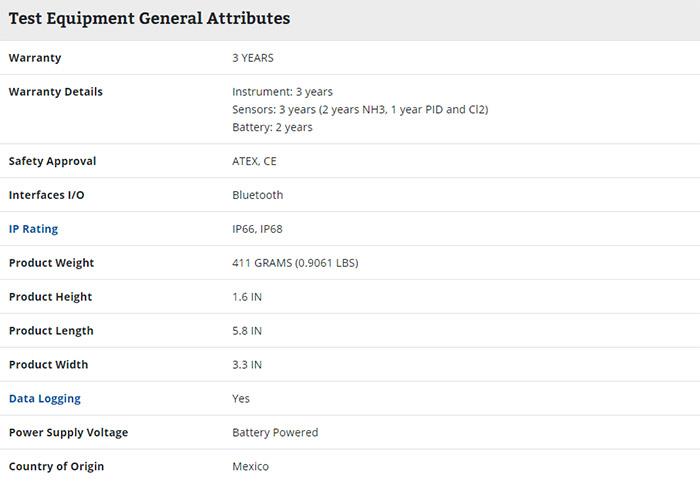
Task: Click the Instrument: 3 years line
Action: [x=282, y=92]
